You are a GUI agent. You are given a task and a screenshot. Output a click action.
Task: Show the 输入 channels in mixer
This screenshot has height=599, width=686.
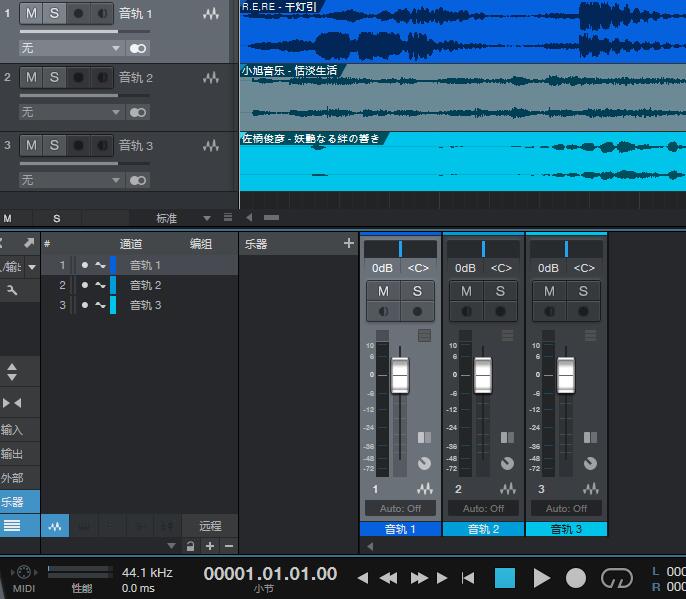point(12,430)
